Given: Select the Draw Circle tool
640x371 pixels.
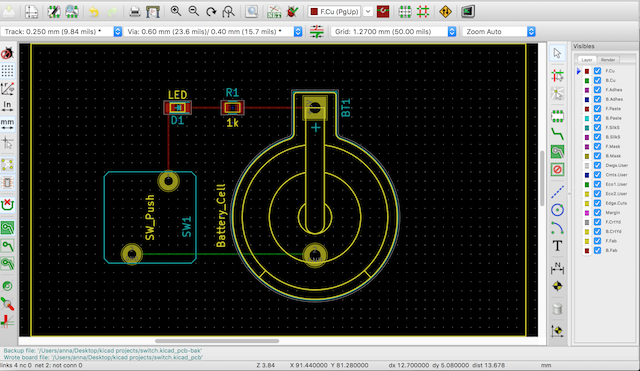Looking at the screenshot, I should click(x=558, y=210).
